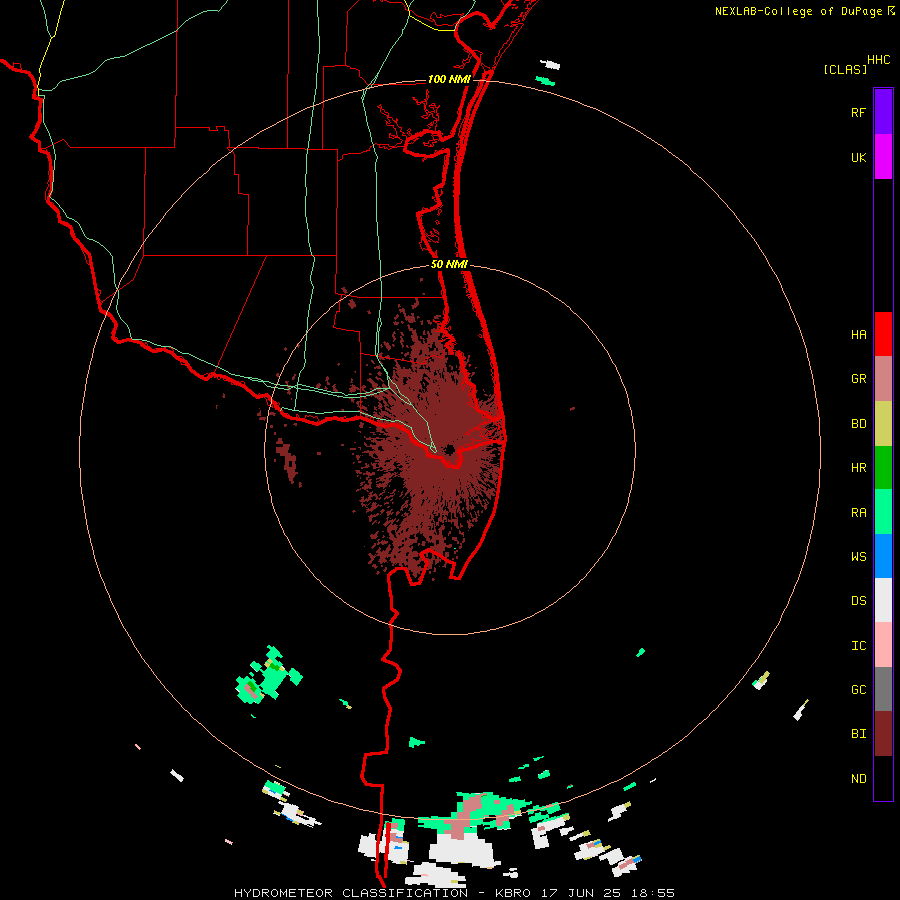
Task: Click the RA bright green swatch
Action: point(883,512)
